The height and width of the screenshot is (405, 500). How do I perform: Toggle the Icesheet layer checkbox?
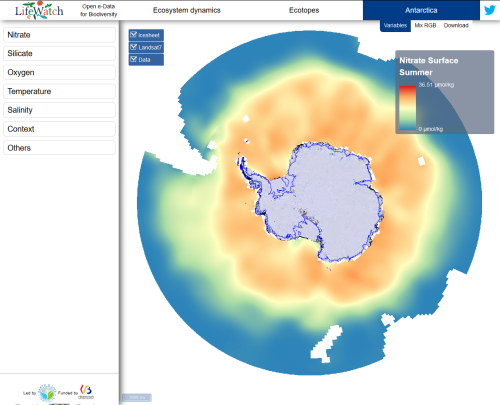click(x=134, y=35)
